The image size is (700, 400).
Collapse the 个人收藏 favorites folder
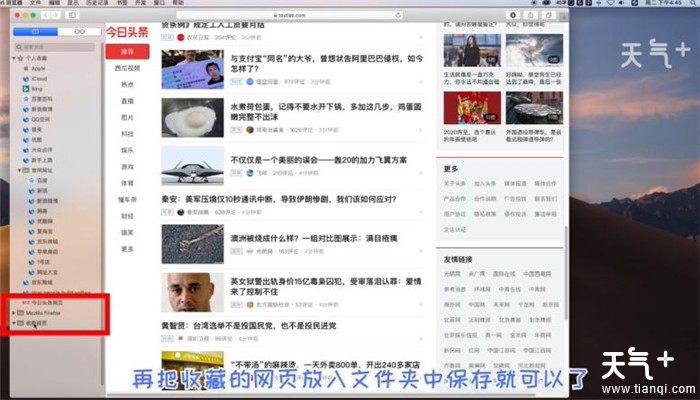tap(10, 60)
